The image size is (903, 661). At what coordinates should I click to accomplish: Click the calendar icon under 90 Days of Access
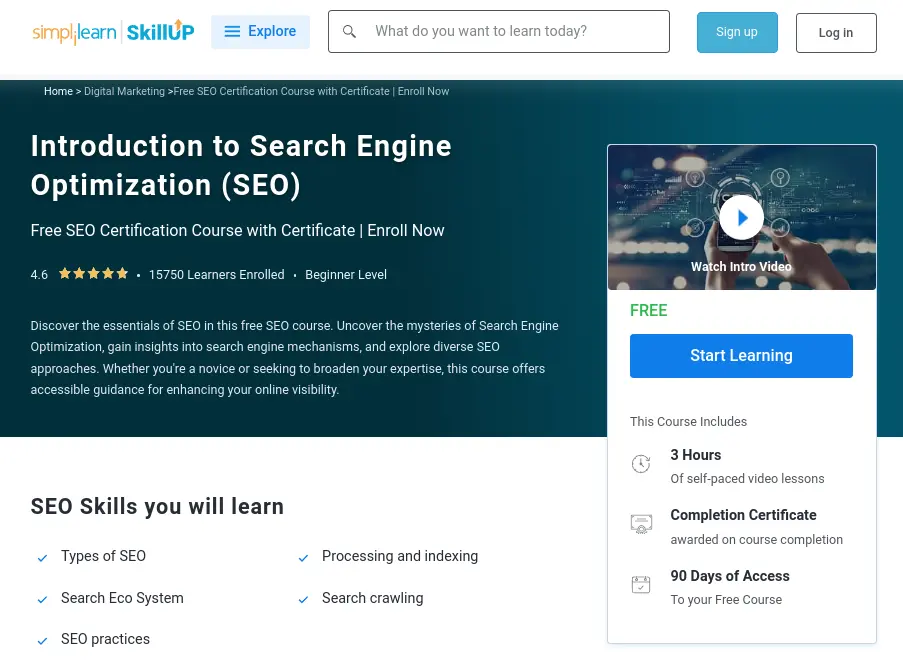coord(641,584)
